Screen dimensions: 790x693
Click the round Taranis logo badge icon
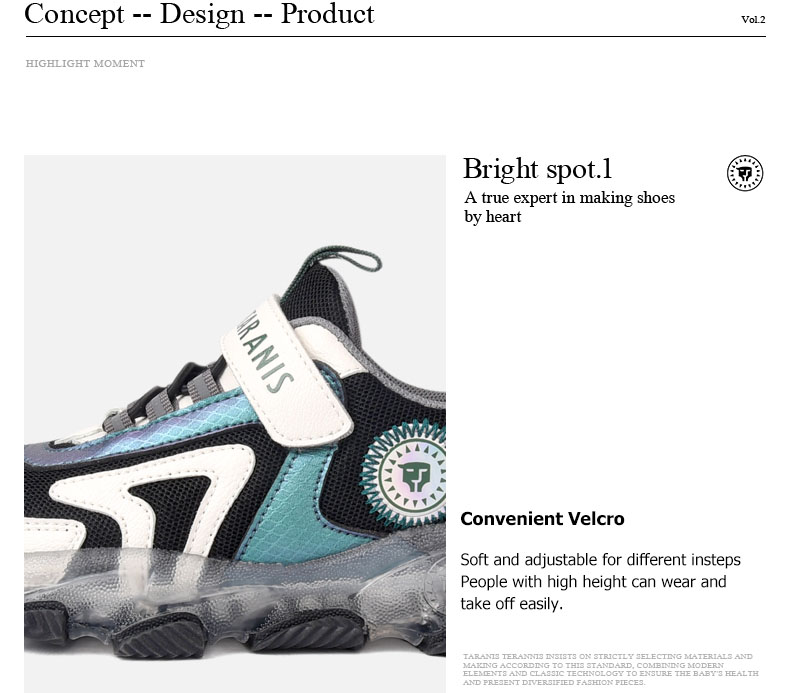tap(745, 173)
